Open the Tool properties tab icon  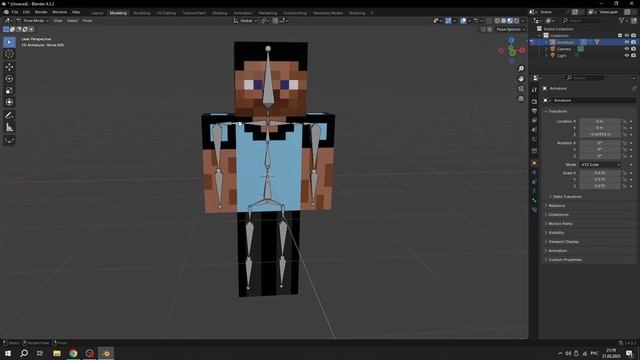534,90
